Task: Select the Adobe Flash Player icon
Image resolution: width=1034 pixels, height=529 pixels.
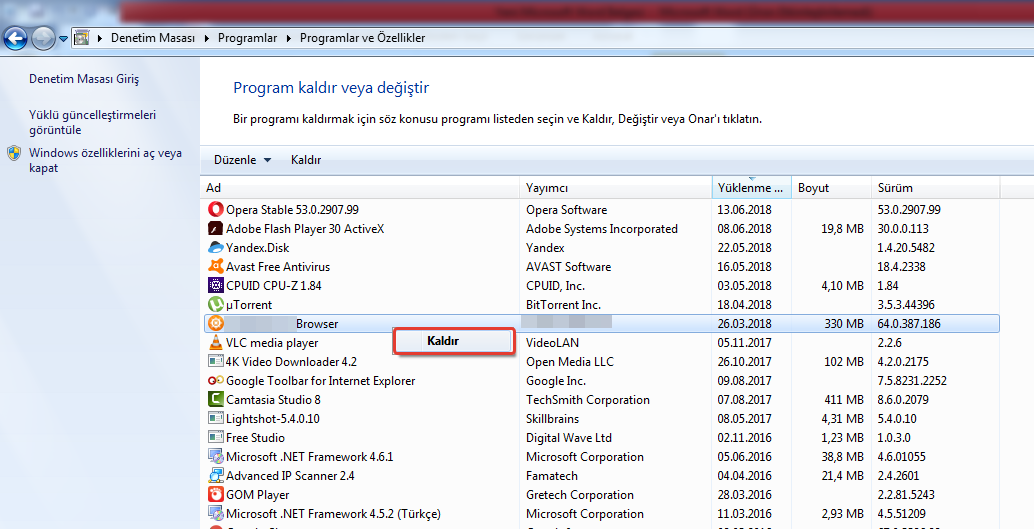Action: coord(215,229)
